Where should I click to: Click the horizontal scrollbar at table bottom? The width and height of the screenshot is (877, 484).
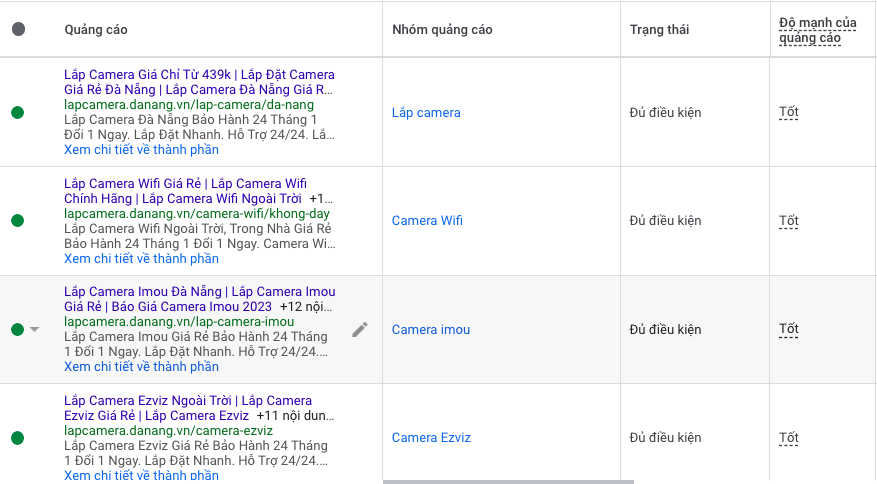[x=508, y=481]
